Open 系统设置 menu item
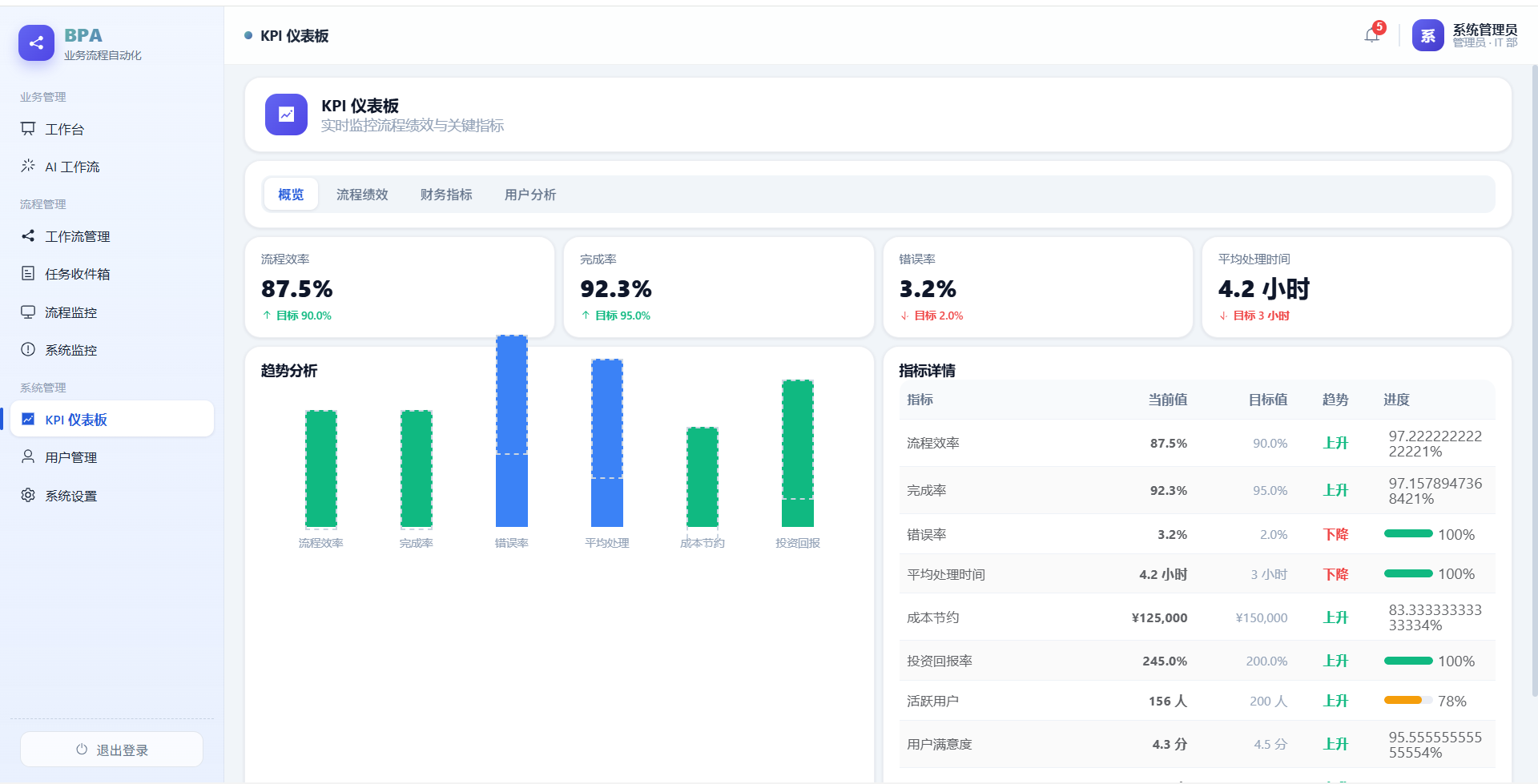This screenshot has width=1538, height=784. coord(112,496)
